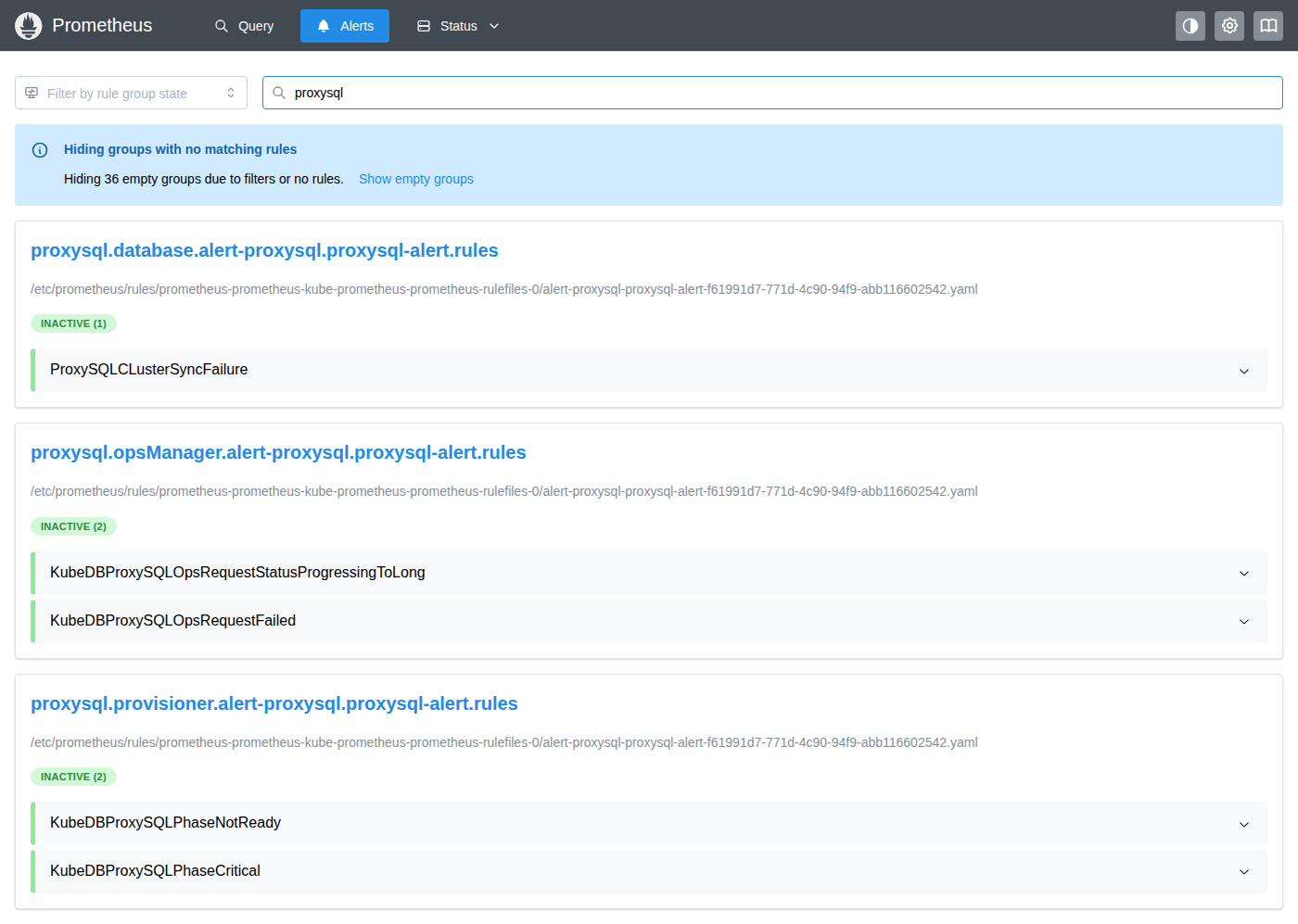Click the rule file path under the proxysql.opsManager group
The width and height of the screenshot is (1298, 924).
click(x=504, y=491)
